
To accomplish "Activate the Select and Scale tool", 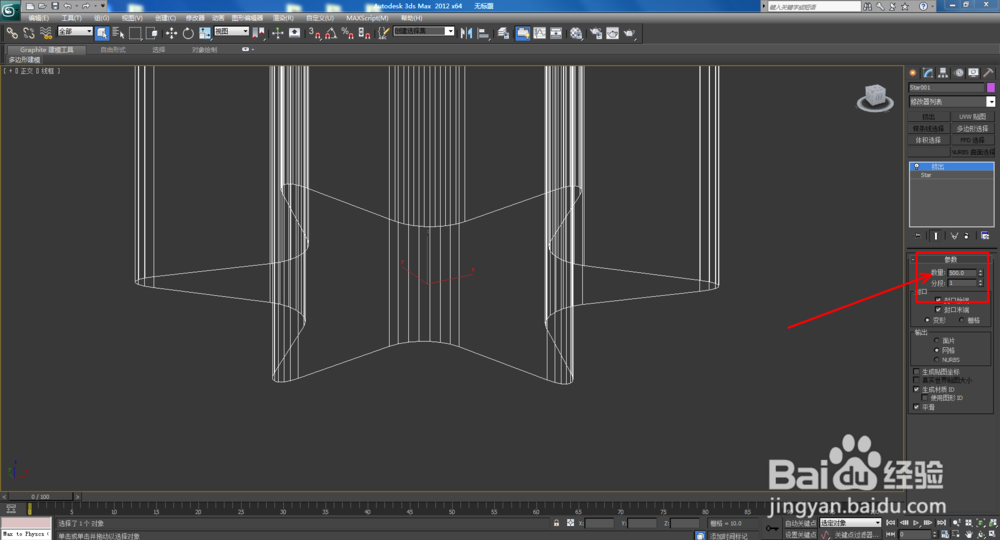I will point(205,33).
